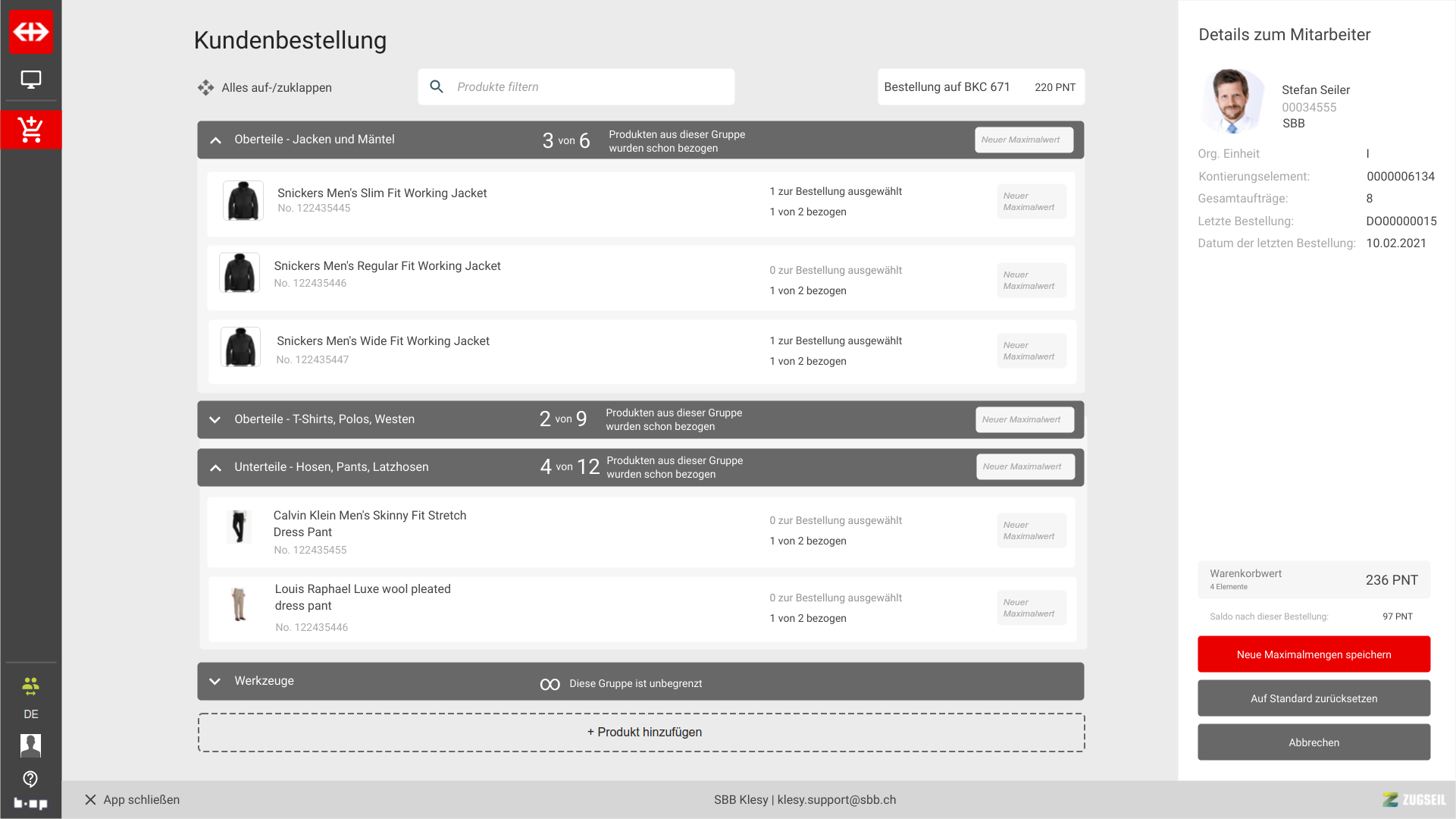Collapse the Unterteile - Hosen, Pants, Latzhosen group
This screenshot has height=819, width=1456.
(x=216, y=468)
